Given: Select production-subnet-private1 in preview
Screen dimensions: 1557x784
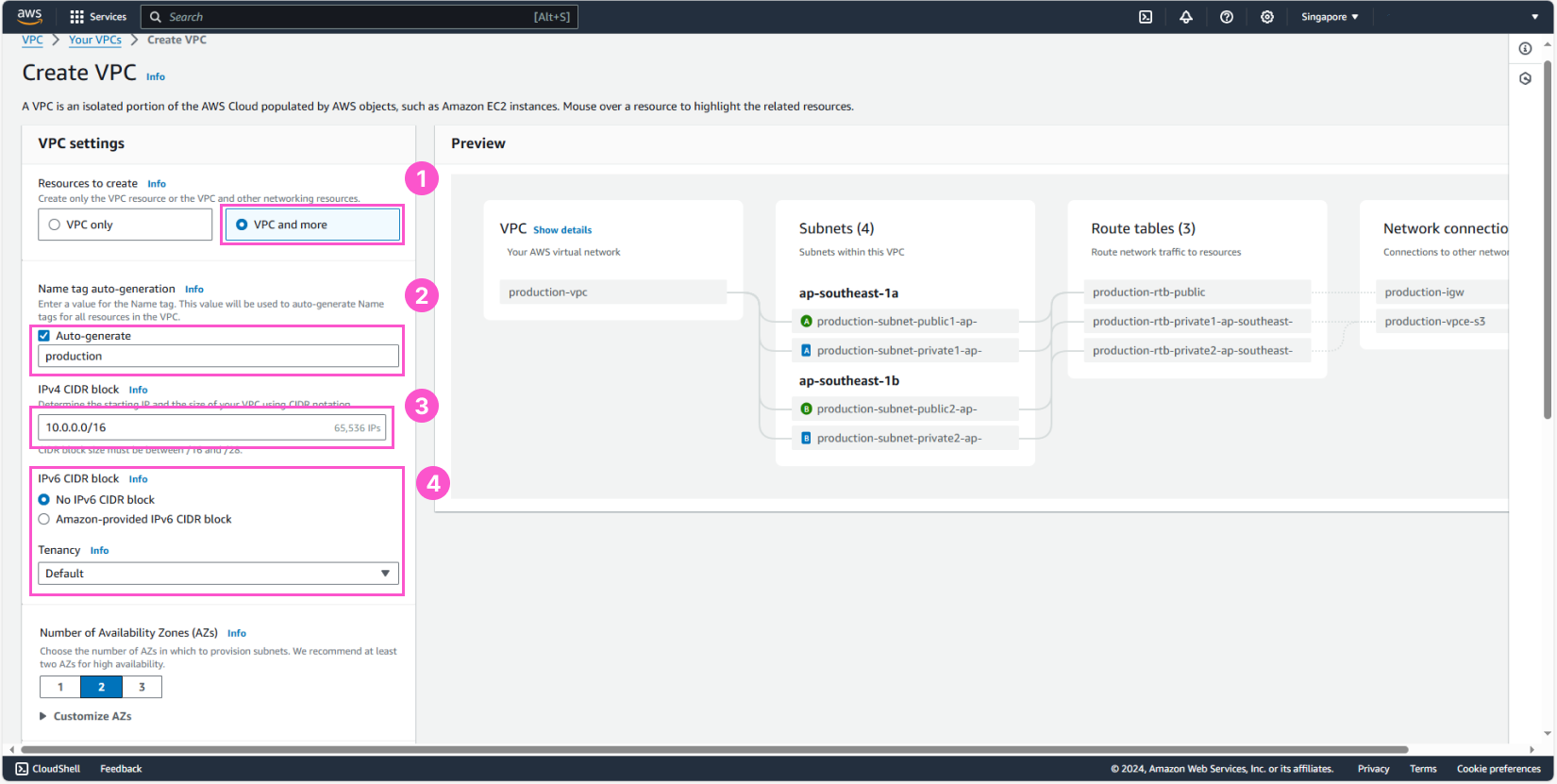Looking at the screenshot, I should (905, 351).
